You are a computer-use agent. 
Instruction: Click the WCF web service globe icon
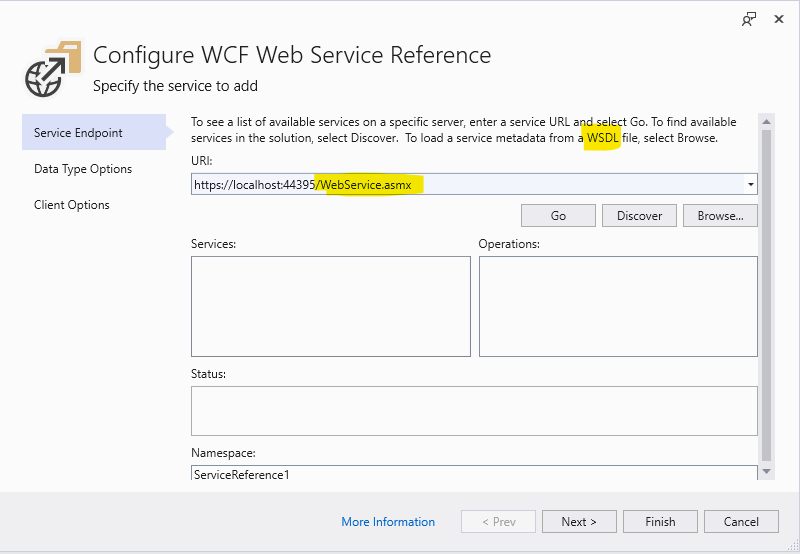53,69
